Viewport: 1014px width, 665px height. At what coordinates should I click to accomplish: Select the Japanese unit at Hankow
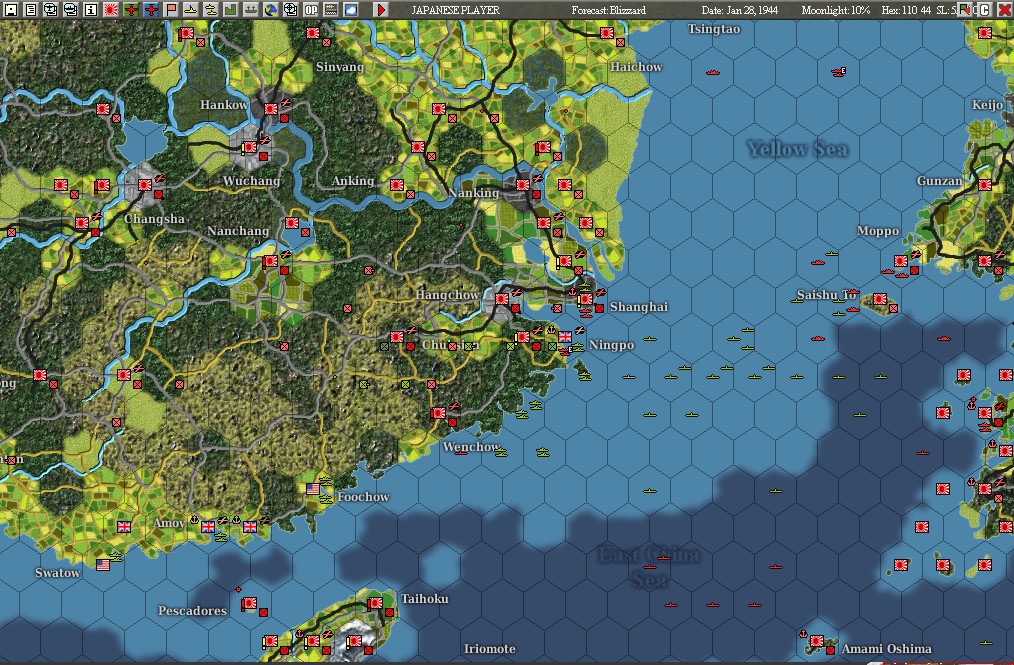(x=271, y=109)
